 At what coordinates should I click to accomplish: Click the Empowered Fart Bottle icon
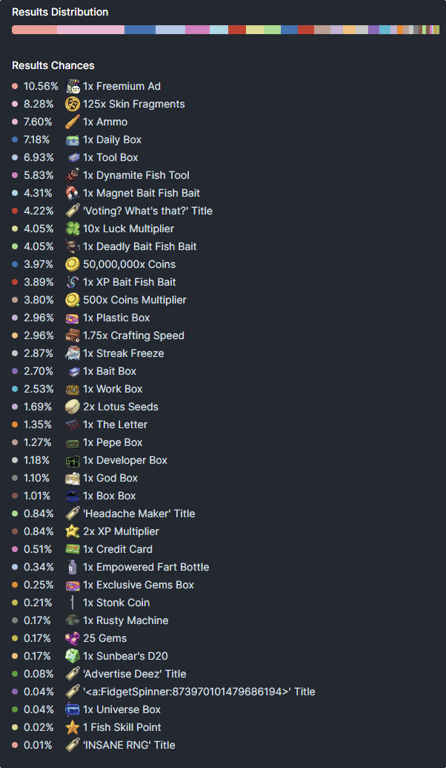click(x=72, y=567)
